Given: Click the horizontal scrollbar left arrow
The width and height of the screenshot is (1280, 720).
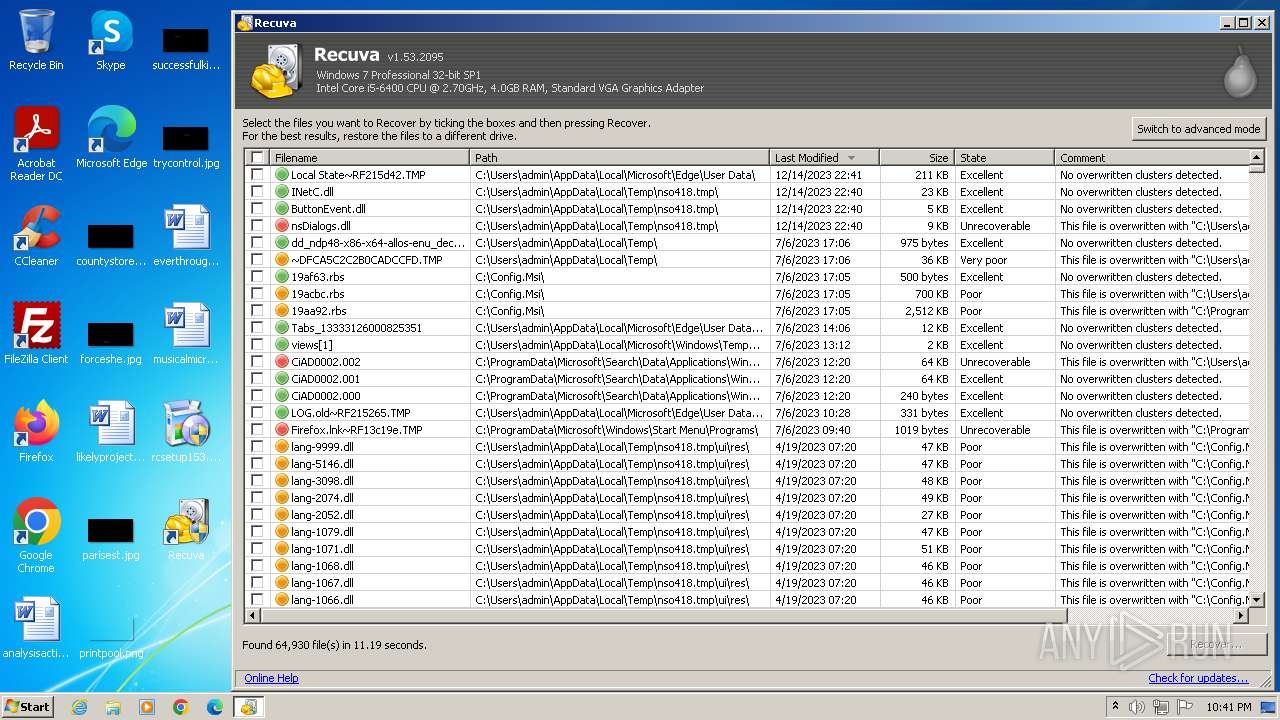Looking at the screenshot, I should point(253,616).
